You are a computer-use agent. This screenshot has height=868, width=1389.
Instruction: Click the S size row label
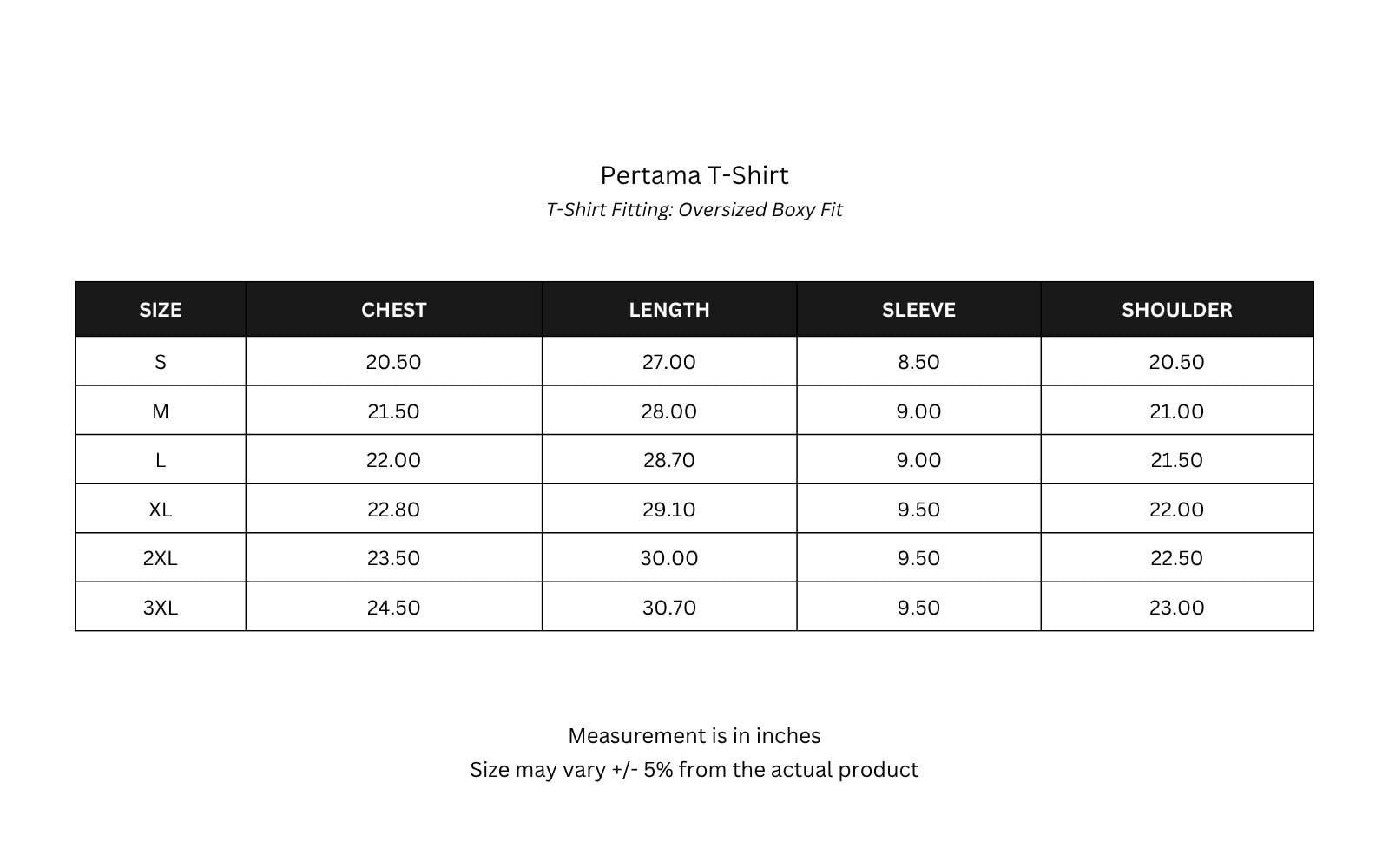point(161,362)
